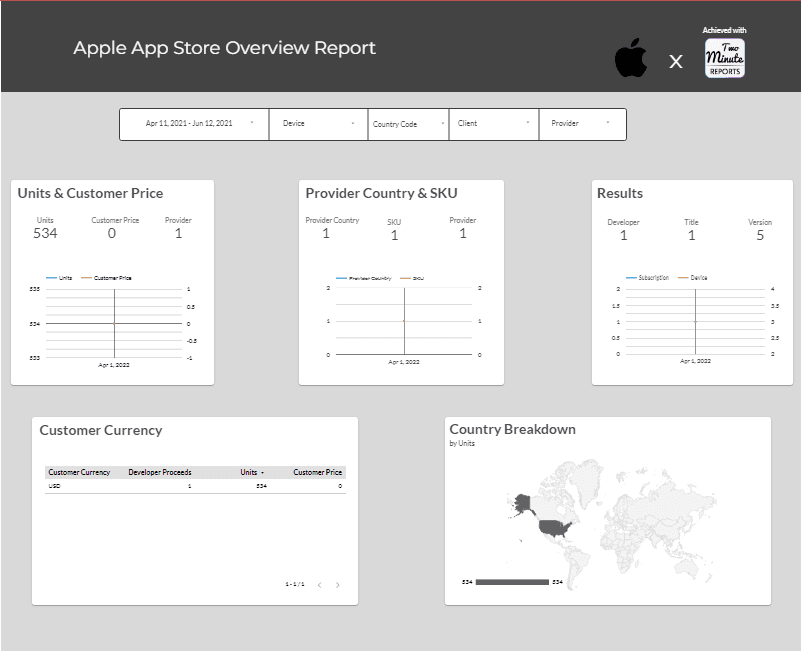Click the Developer count in the Results card
Viewport: 801px width, 652px height.
coord(623,234)
